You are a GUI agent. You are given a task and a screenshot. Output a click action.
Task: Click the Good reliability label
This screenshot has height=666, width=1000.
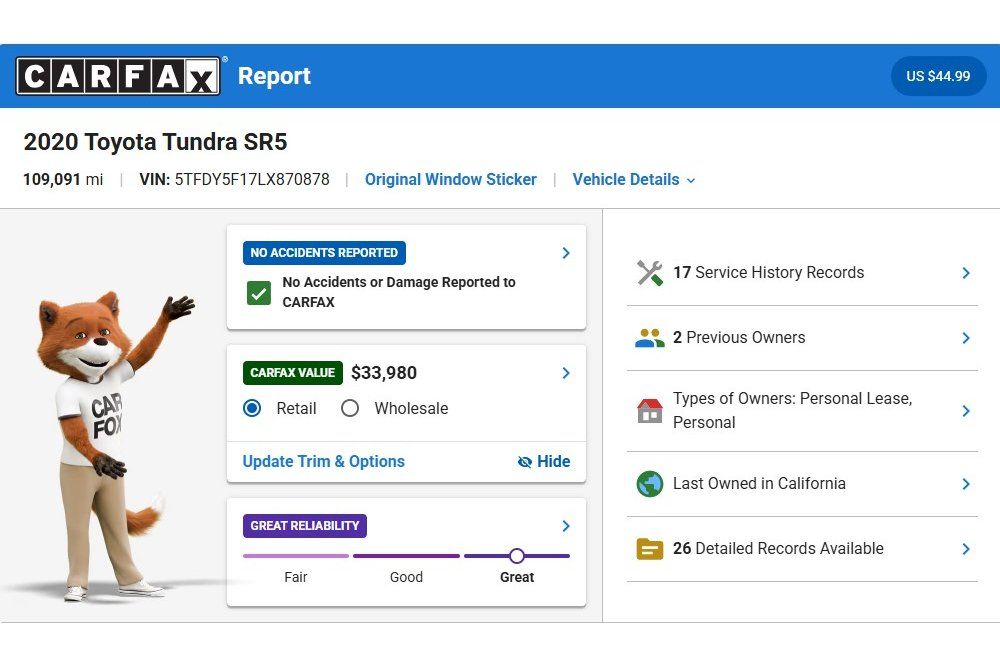coord(406,577)
